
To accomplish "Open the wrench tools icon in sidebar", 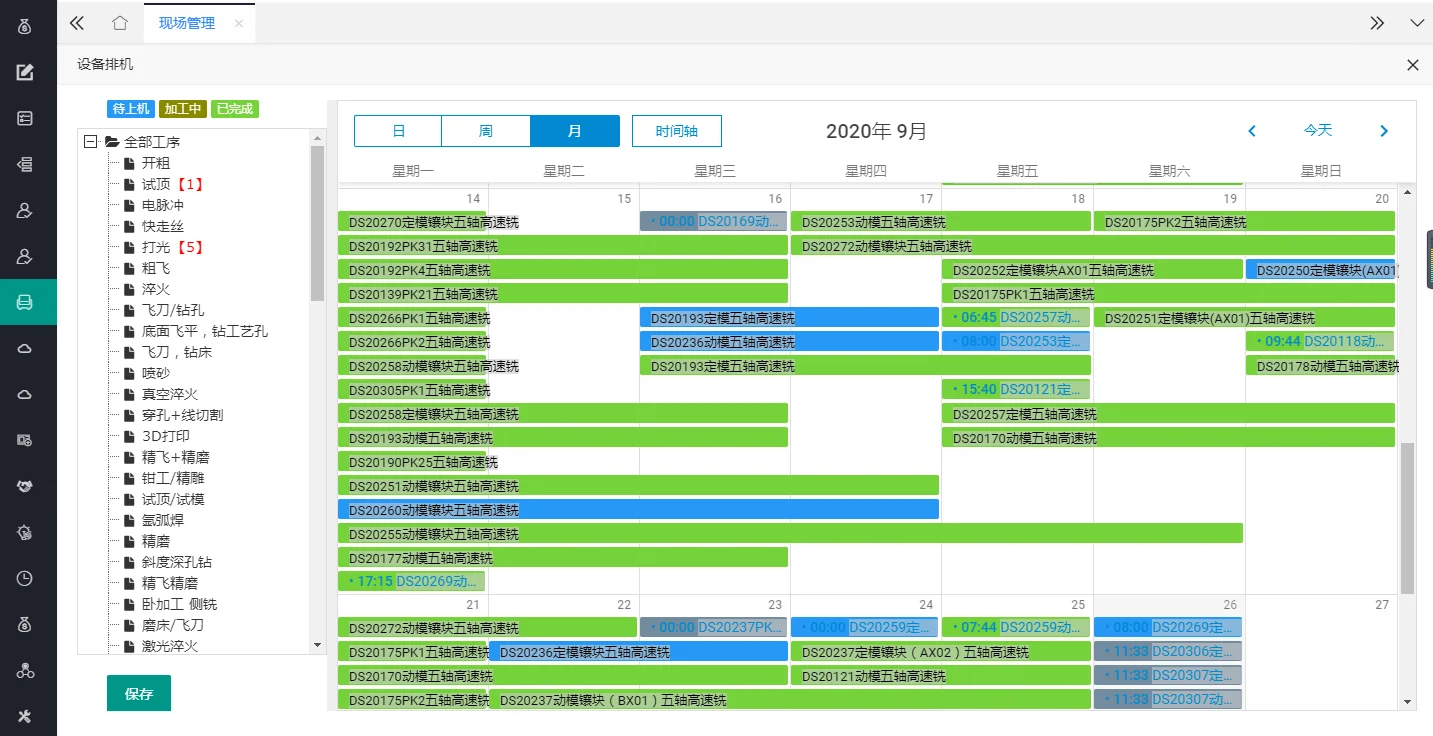I will click(25, 716).
